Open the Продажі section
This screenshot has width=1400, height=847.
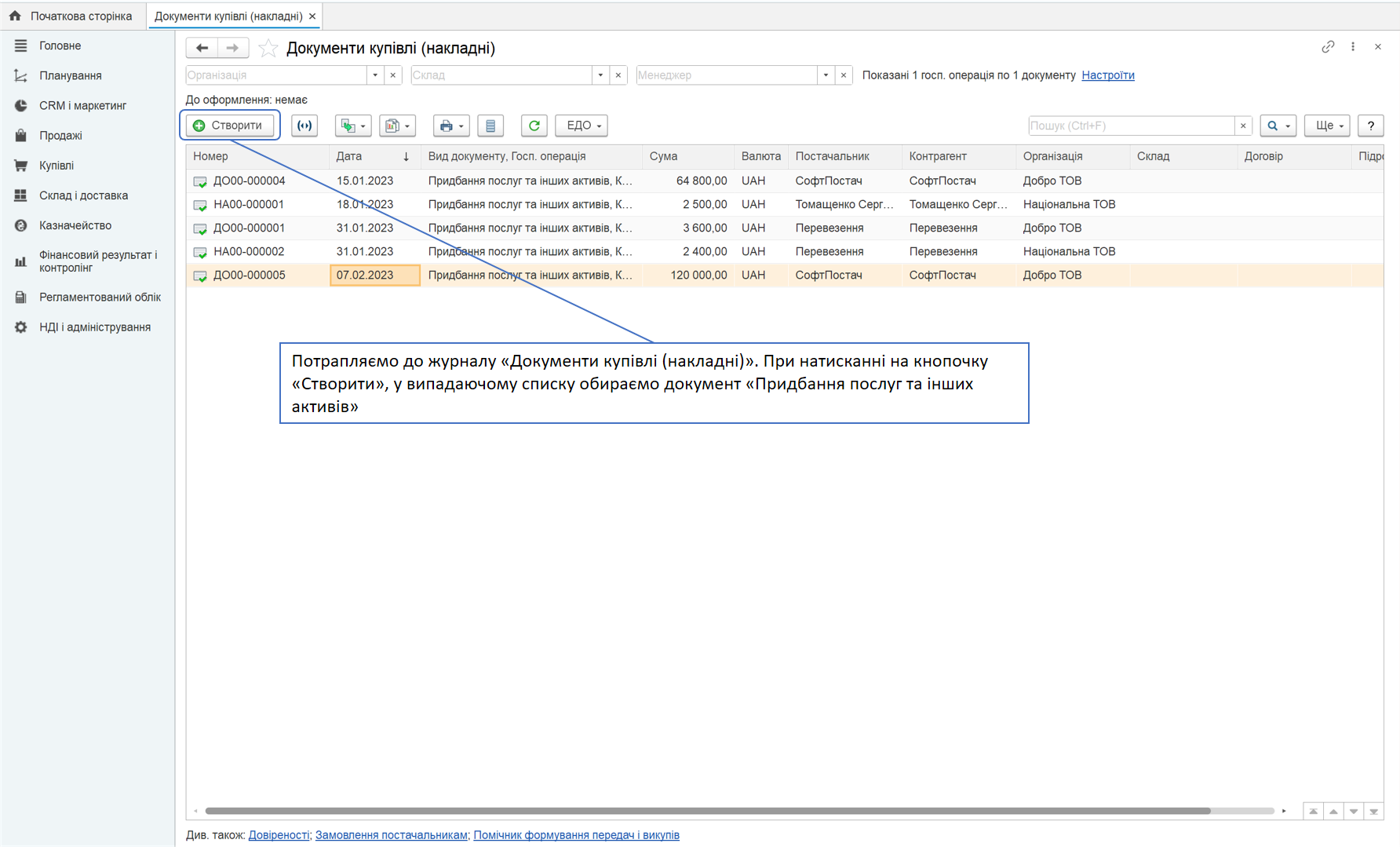60,135
